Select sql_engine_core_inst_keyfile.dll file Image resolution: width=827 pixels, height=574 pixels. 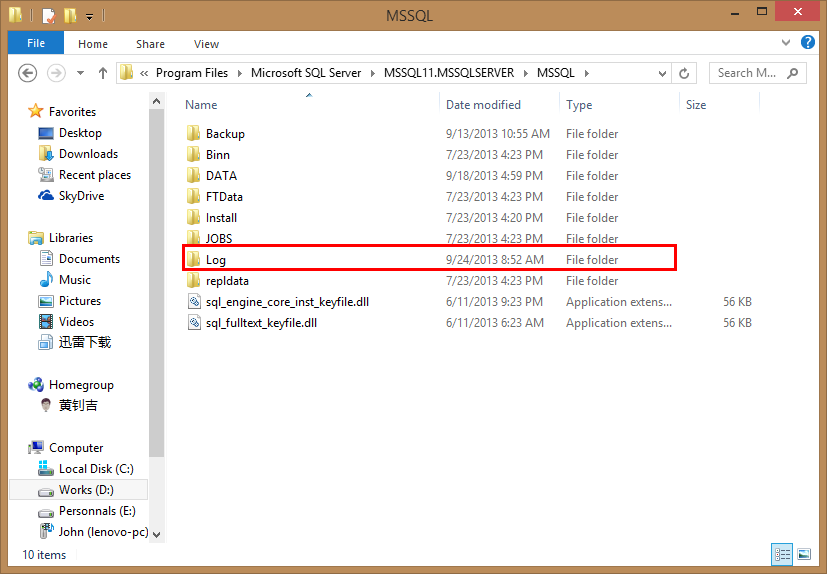287,302
